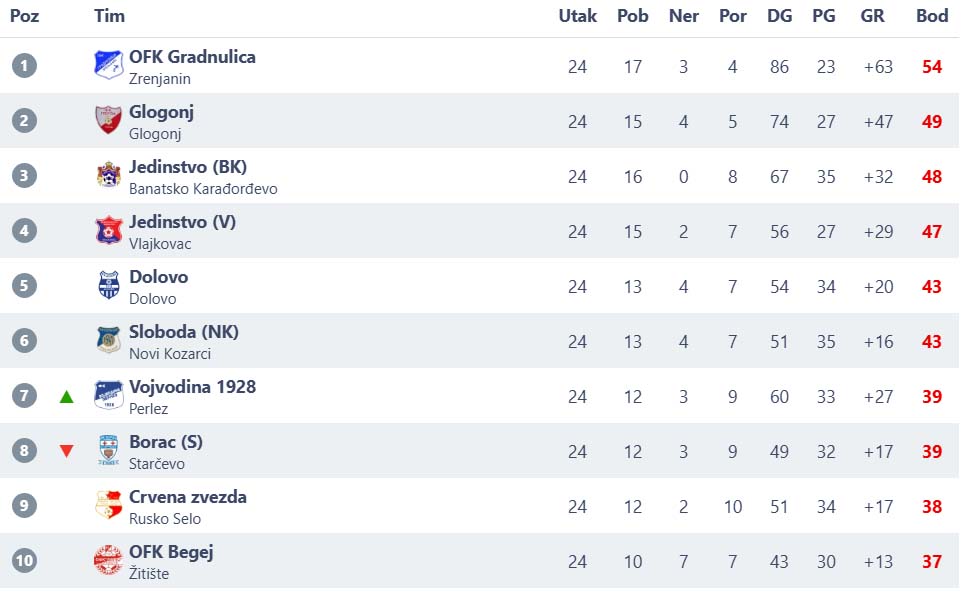Click the Crvena zvezda club crest
The height and width of the screenshot is (594, 968).
[x=108, y=505]
